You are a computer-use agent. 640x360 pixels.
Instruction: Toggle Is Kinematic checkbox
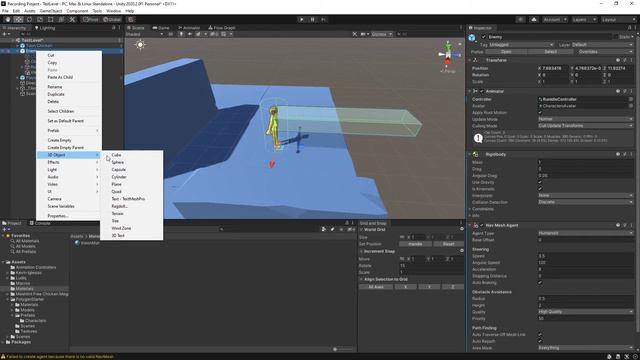pyautogui.click(x=540, y=189)
